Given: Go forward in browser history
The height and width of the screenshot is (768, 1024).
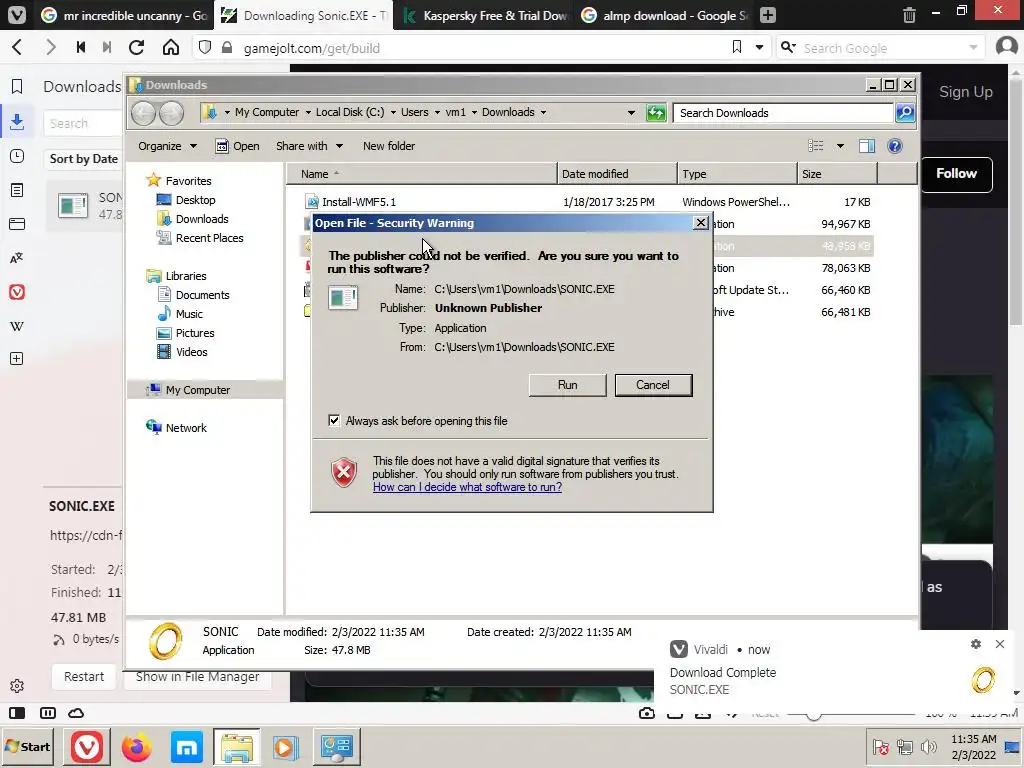Looking at the screenshot, I should click(x=50, y=47).
